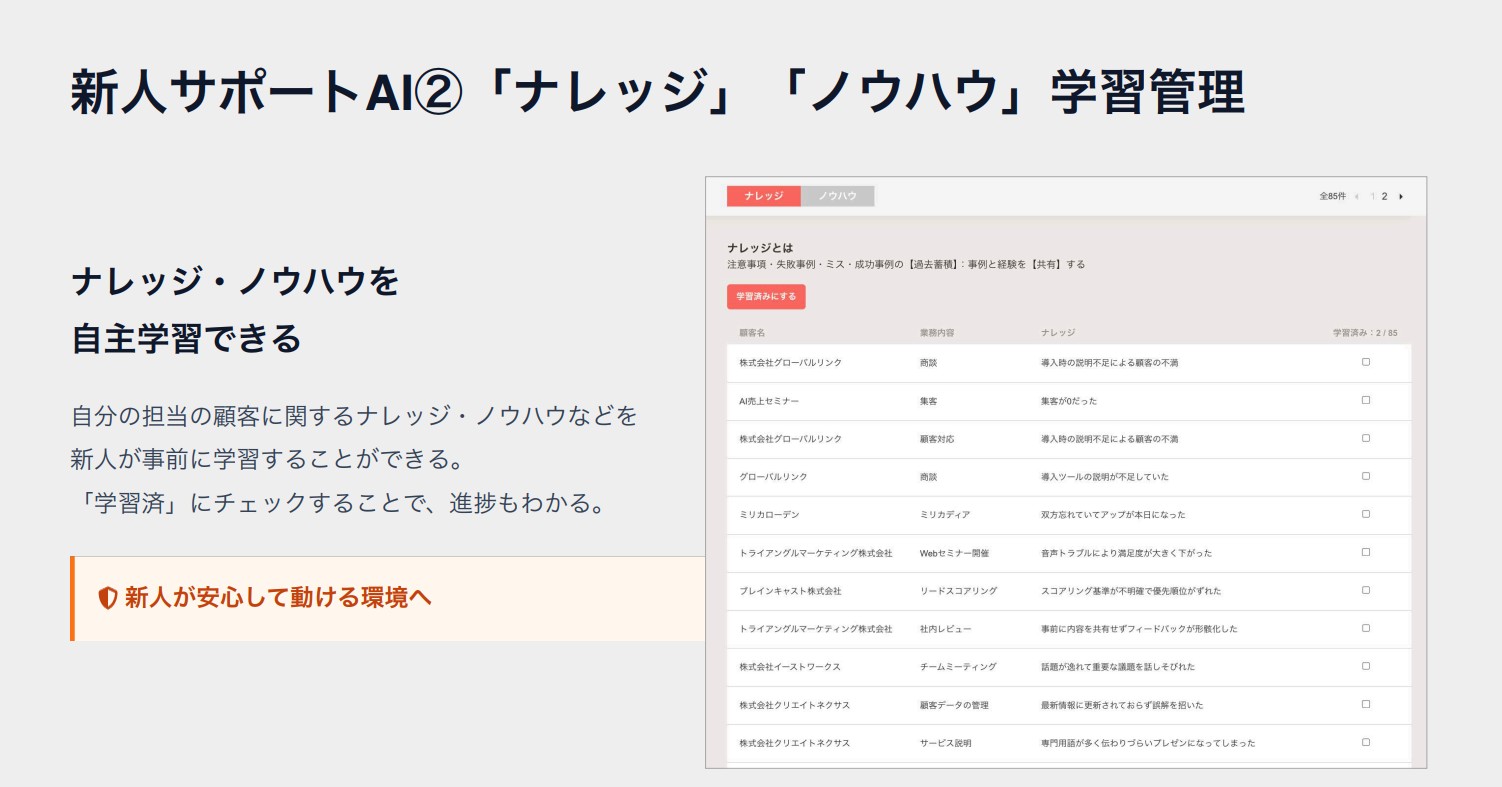The height and width of the screenshot is (787, 1502).
Task: Go to page 2 of the list
Action: coord(1385,197)
